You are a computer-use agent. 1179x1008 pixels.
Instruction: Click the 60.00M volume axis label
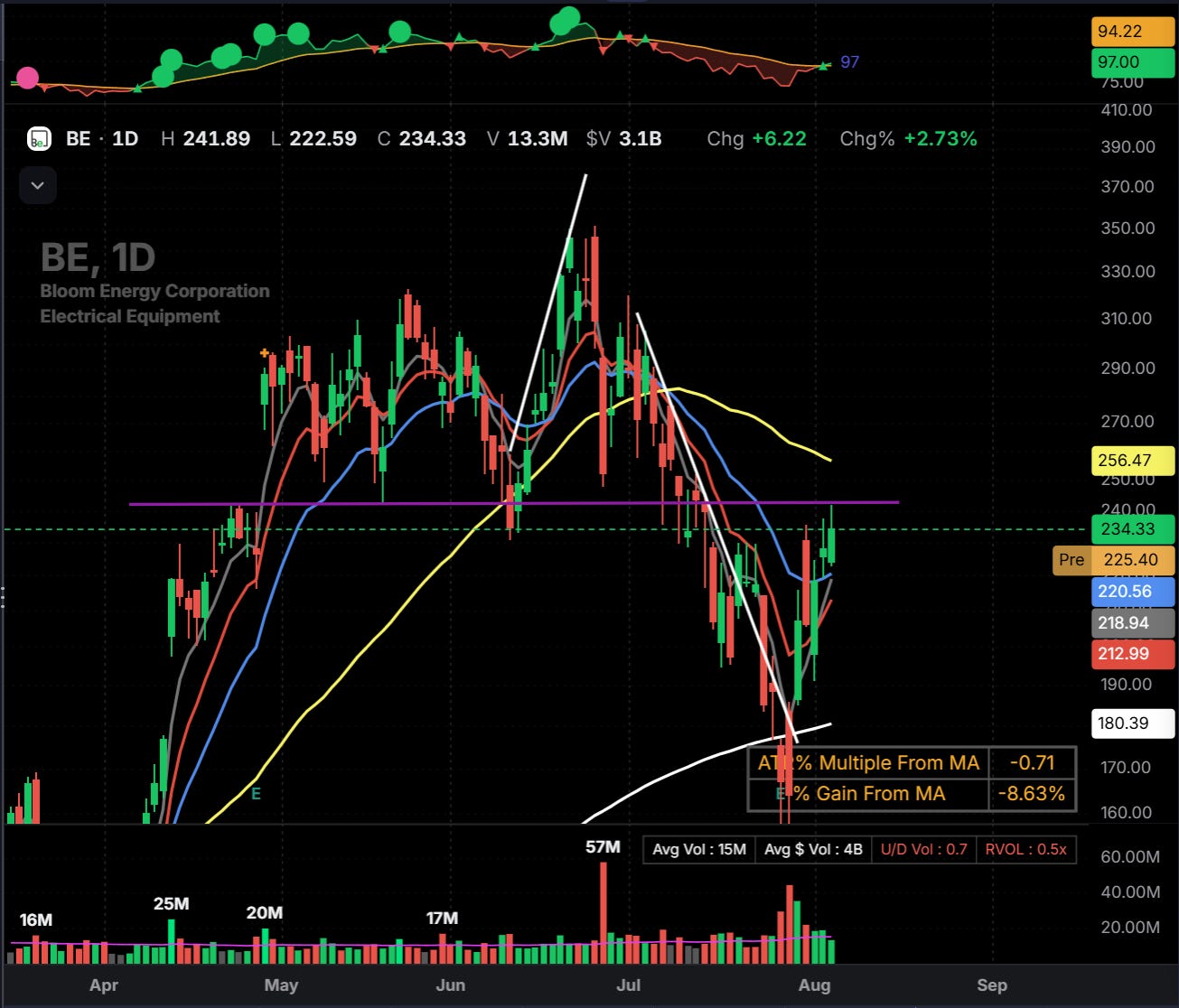coord(1130,857)
